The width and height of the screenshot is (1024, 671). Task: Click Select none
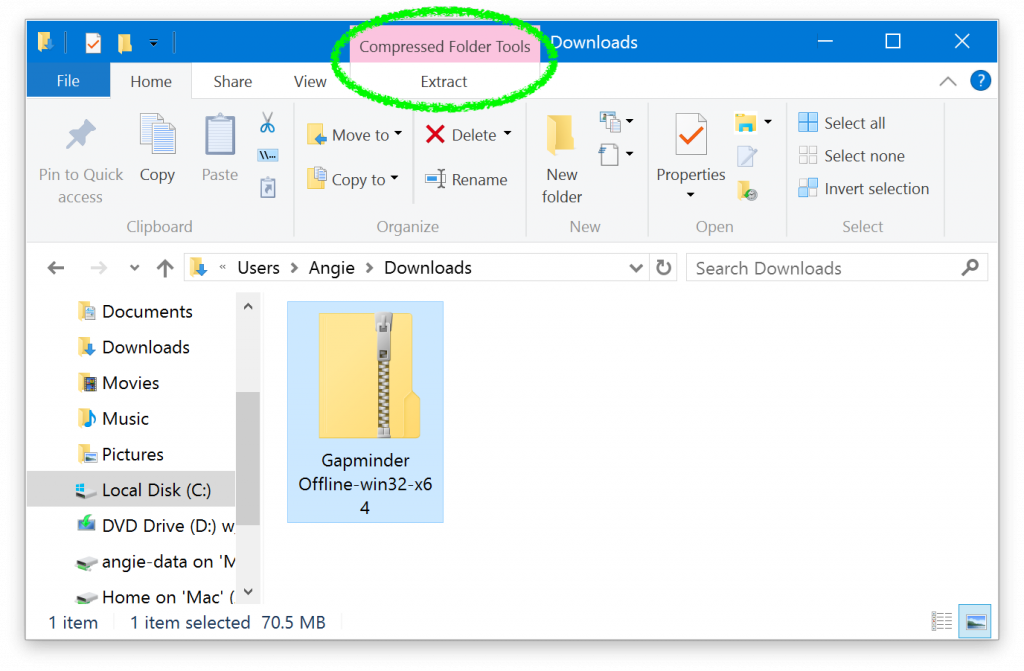[852, 155]
